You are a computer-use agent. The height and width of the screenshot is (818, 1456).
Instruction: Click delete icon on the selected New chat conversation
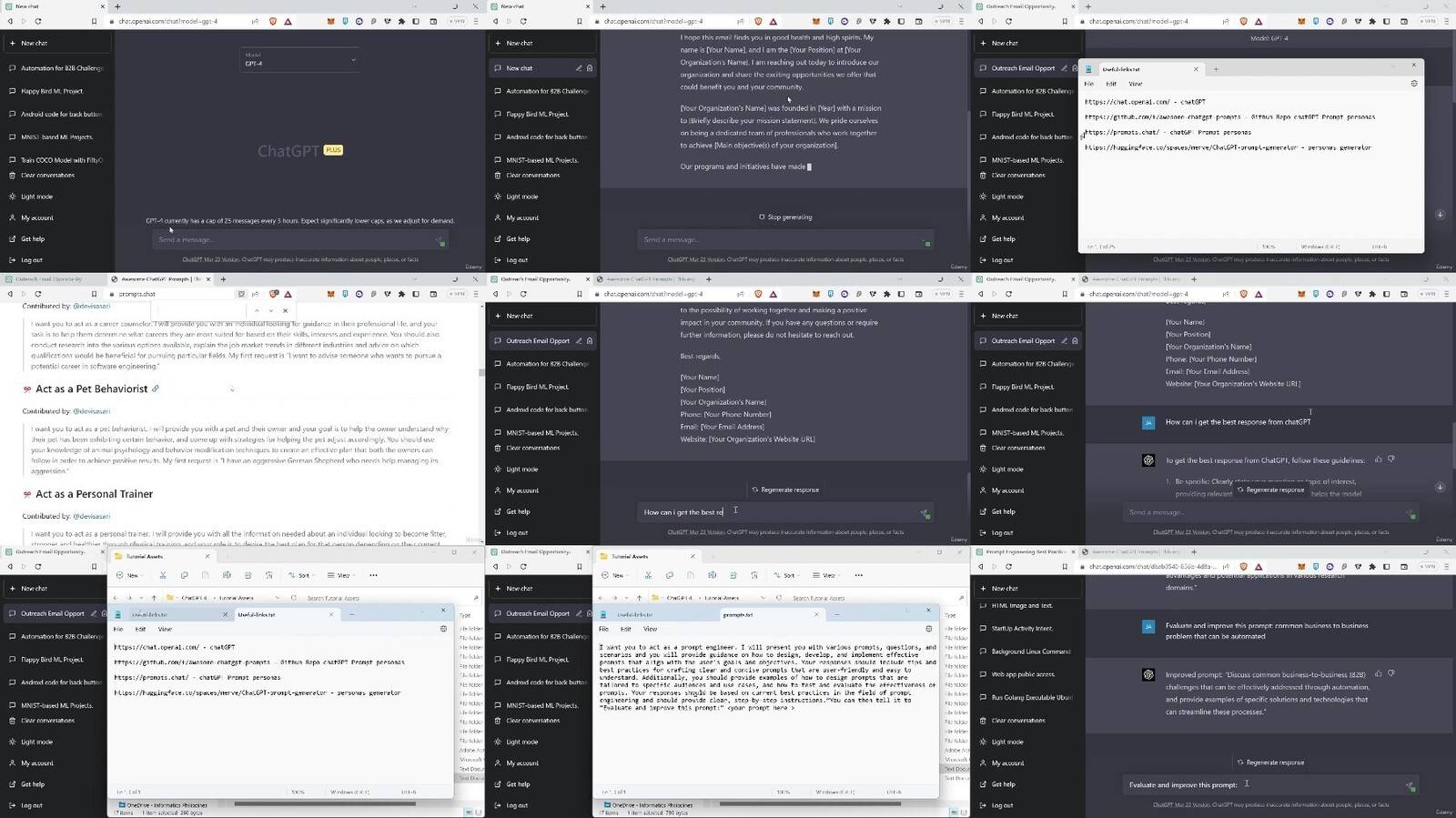pos(590,68)
